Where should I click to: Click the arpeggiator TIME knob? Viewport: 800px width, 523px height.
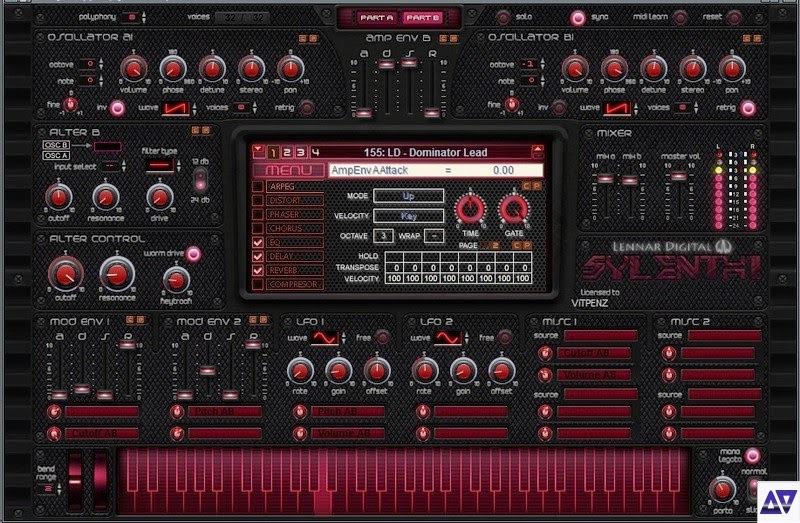(x=470, y=210)
